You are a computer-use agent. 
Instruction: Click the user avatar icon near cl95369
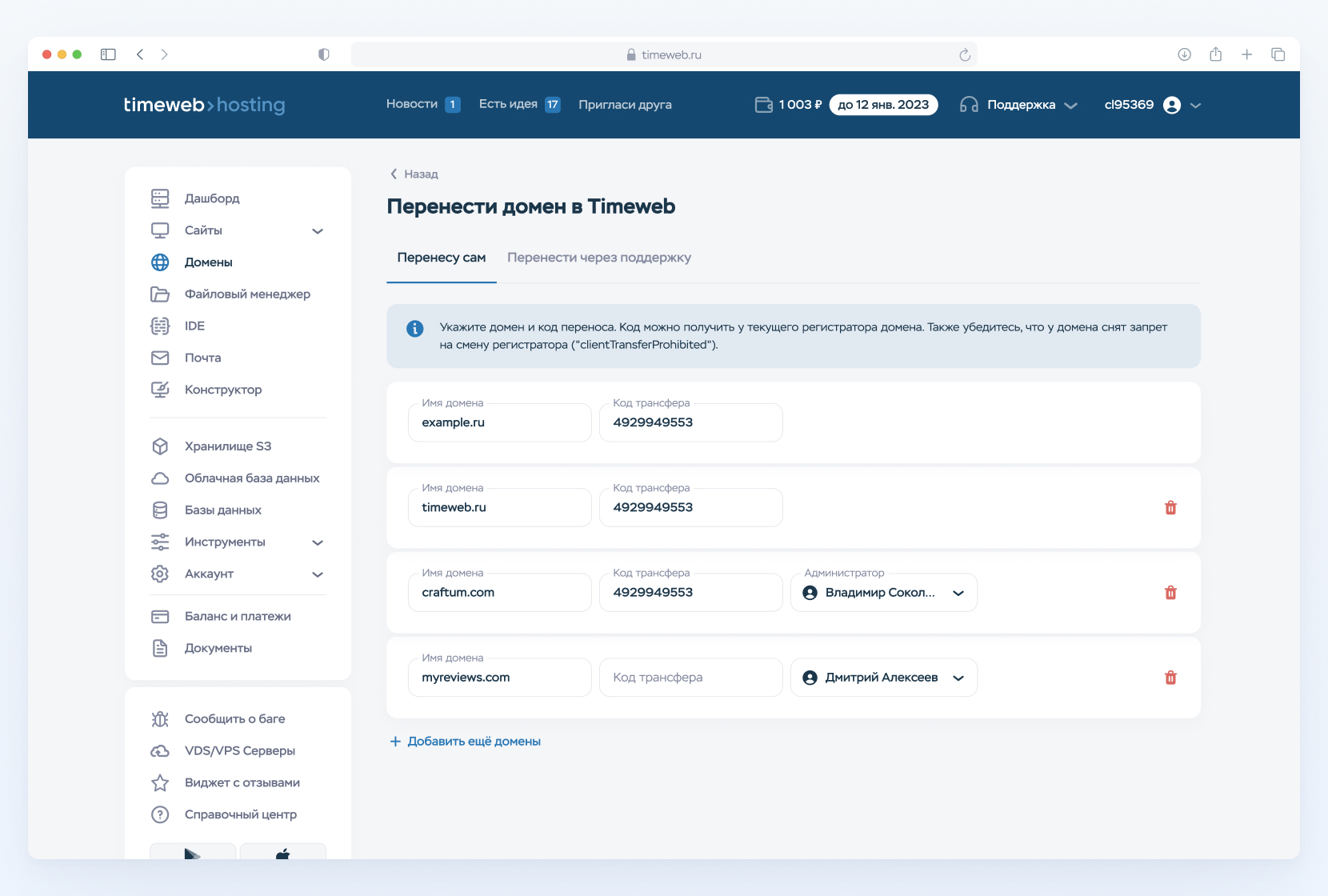1172,106
